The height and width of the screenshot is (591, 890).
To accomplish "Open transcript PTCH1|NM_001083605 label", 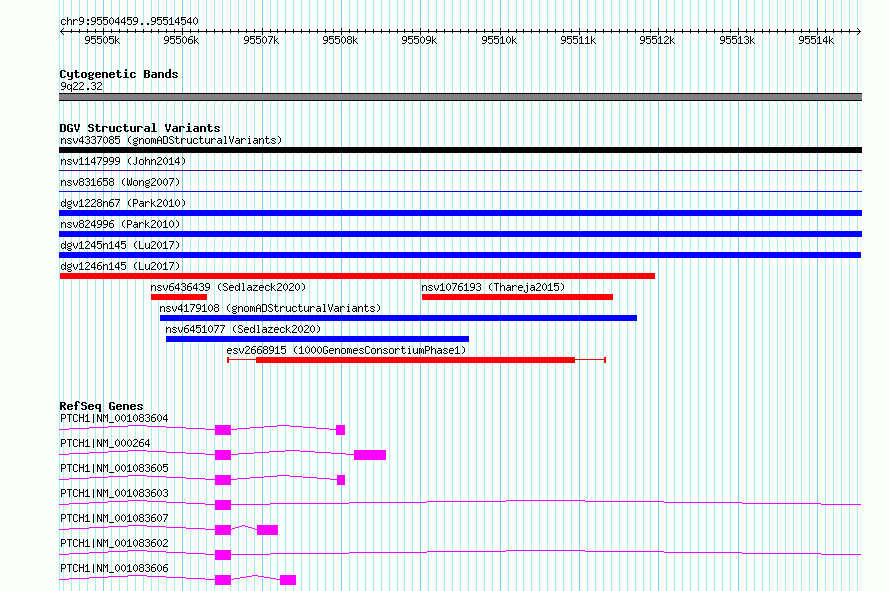I will [114, 468].
